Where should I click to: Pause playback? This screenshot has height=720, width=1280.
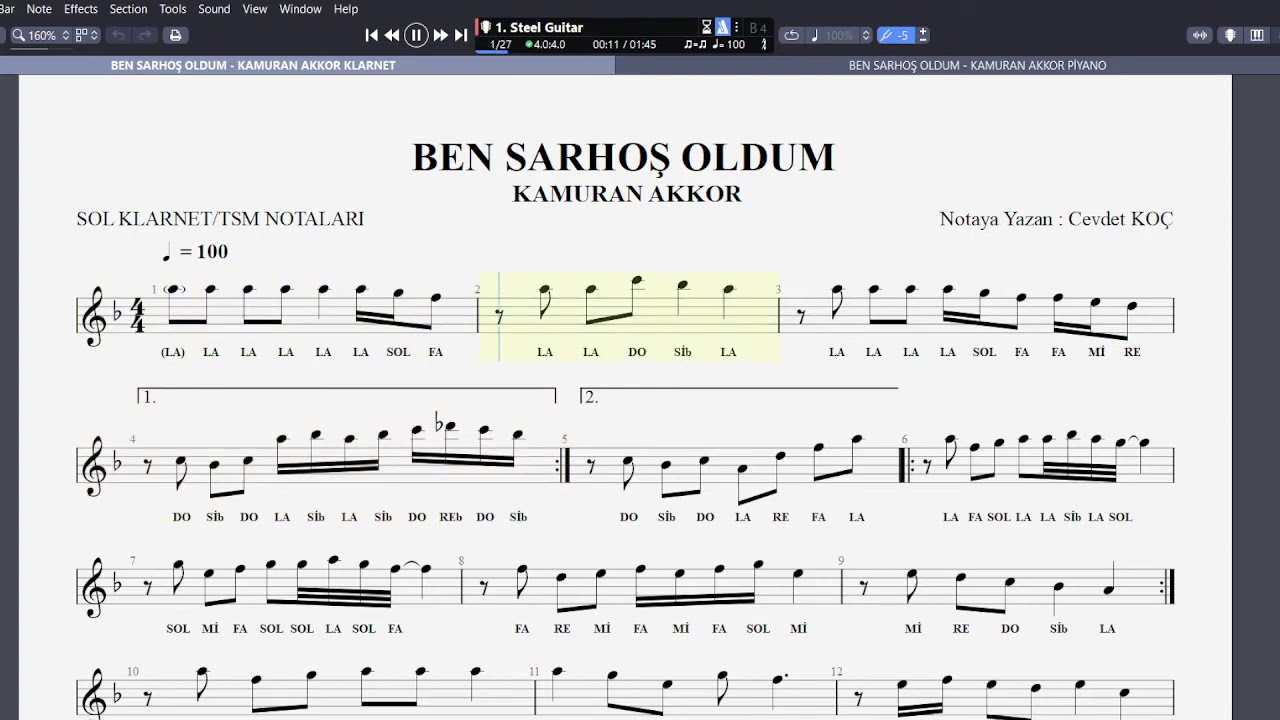click(x=416, y=35)
